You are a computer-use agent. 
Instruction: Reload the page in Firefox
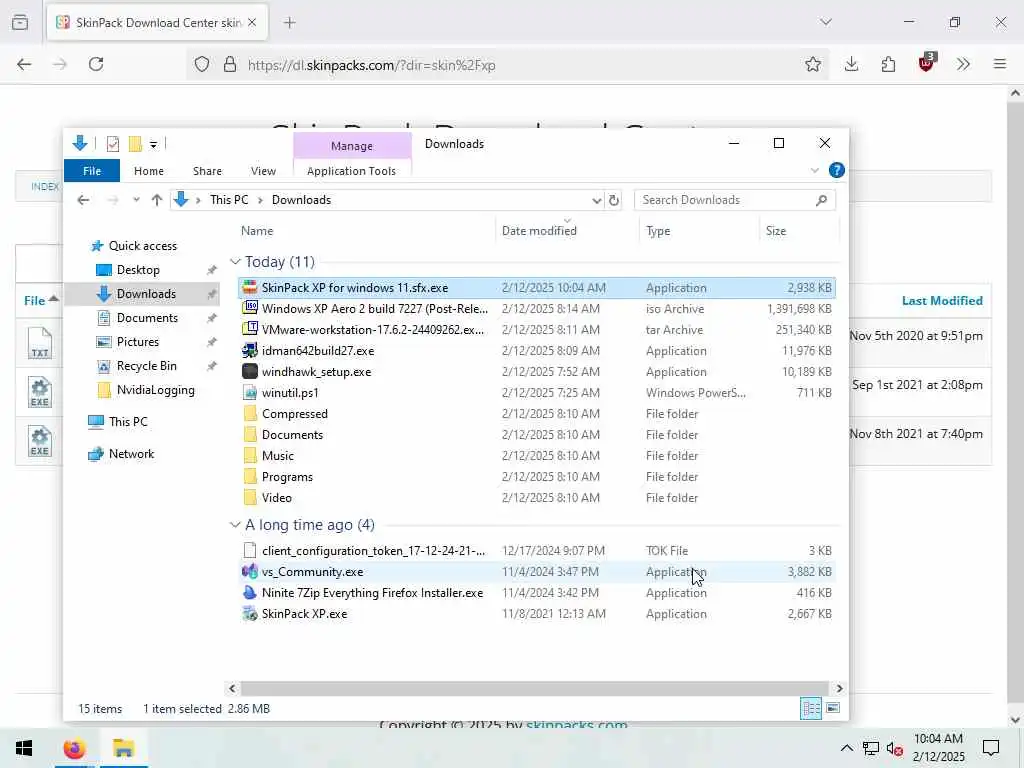(96, 64)
